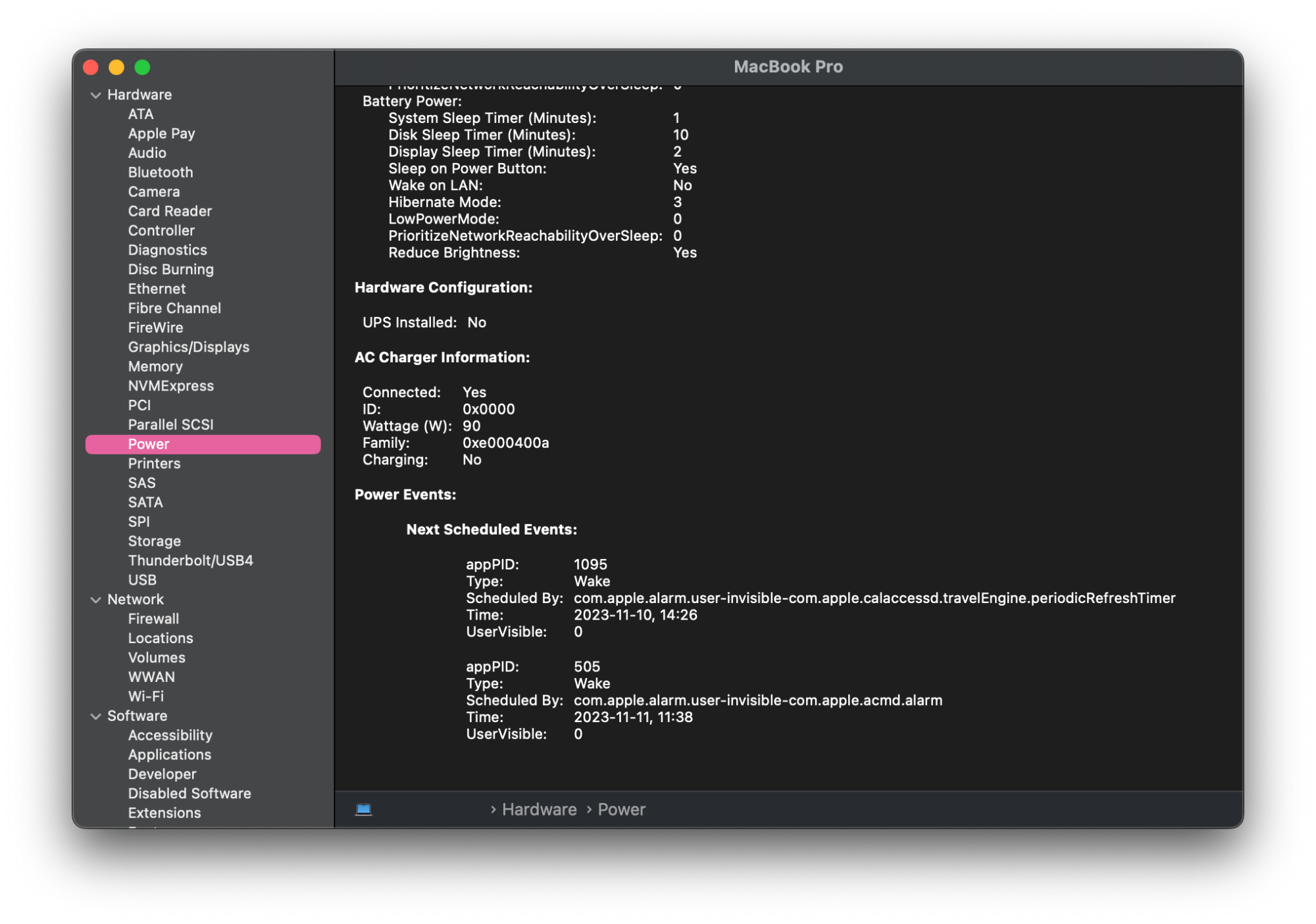Collapse the Hardware section chevron
The width and height of the screenshot is (1316, 924).
[x=96, y=95]
